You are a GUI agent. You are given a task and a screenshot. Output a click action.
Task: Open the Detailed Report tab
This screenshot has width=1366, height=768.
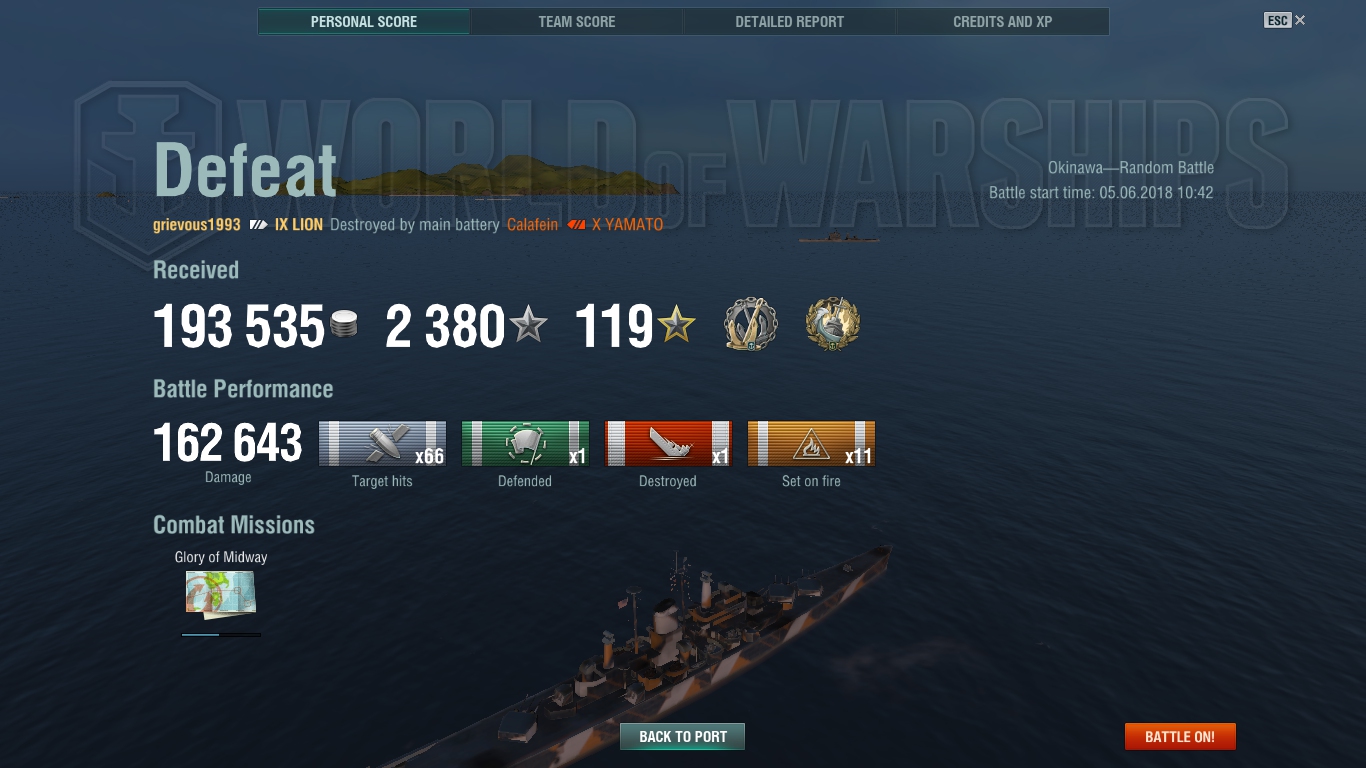pyautogui.click(x=790, y=22)
